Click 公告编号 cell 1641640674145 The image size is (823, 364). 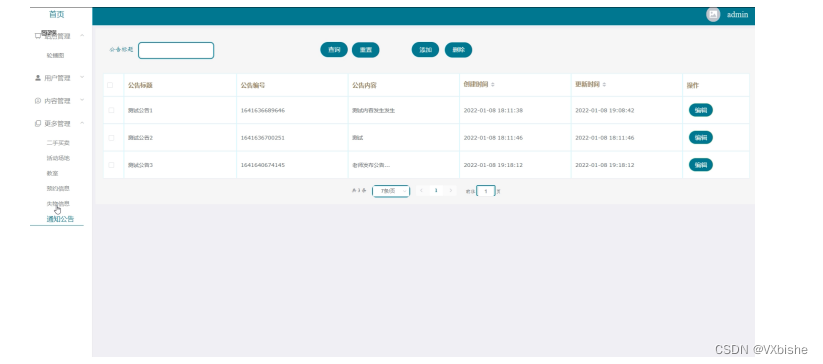pos(263,165)
